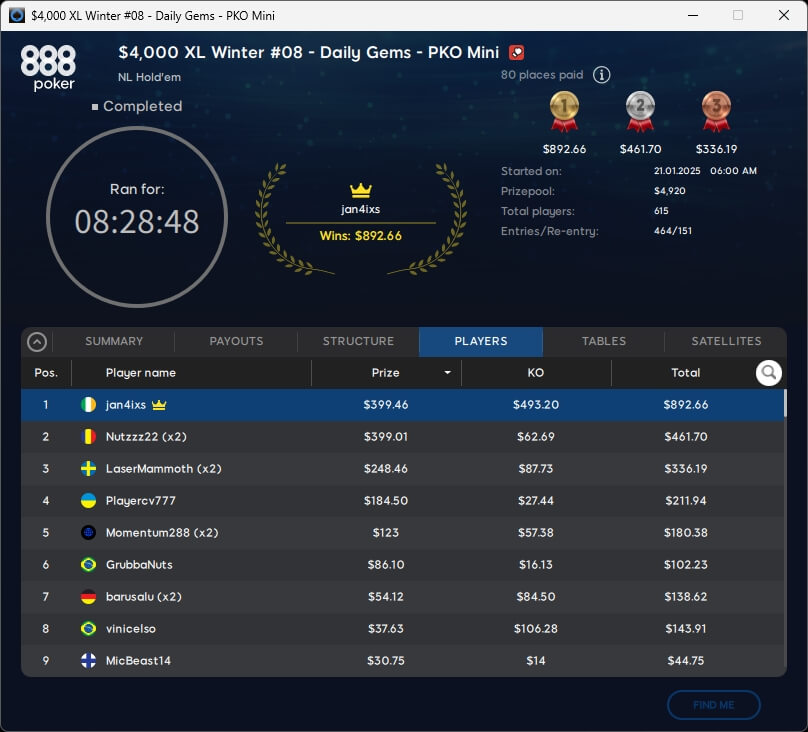The height and width of the screenshot is (732, 808).
Task: Sort by the Total column header
Action: pyautogui.click(x=685, y=372)
